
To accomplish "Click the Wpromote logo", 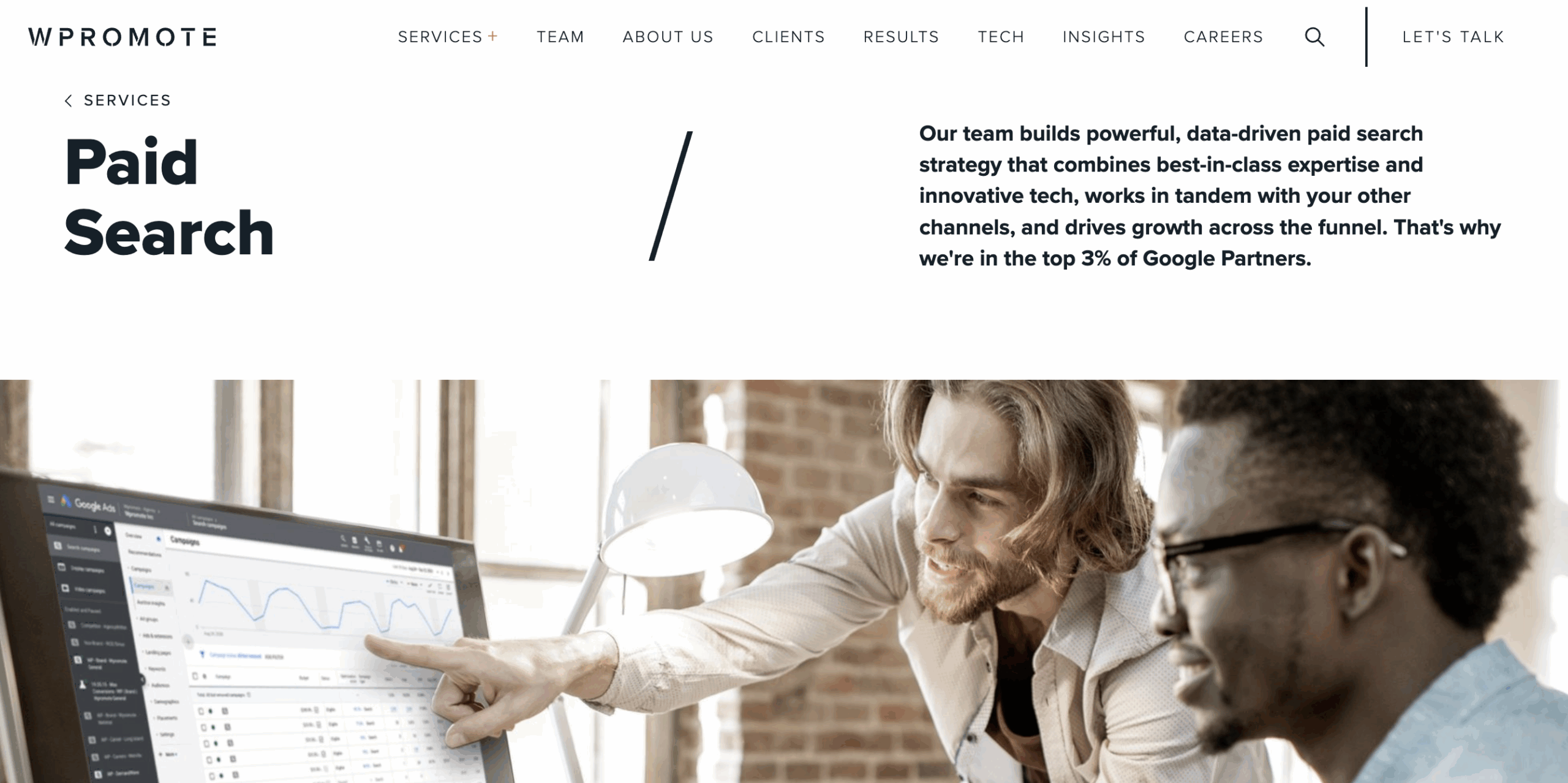I will pyautogui.click(x=123, y=37).
